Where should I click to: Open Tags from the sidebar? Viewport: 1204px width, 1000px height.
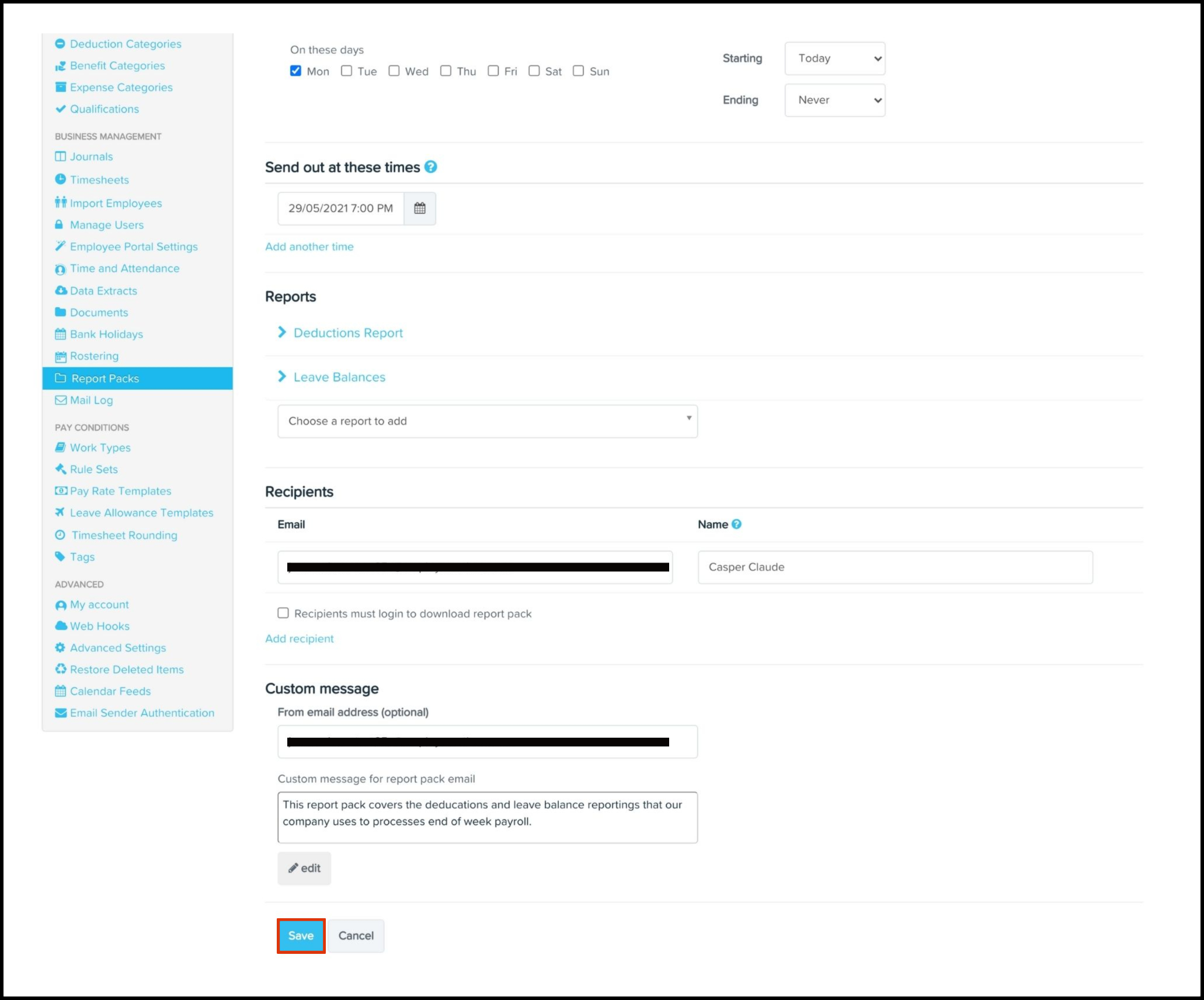(x=82, y=557)
